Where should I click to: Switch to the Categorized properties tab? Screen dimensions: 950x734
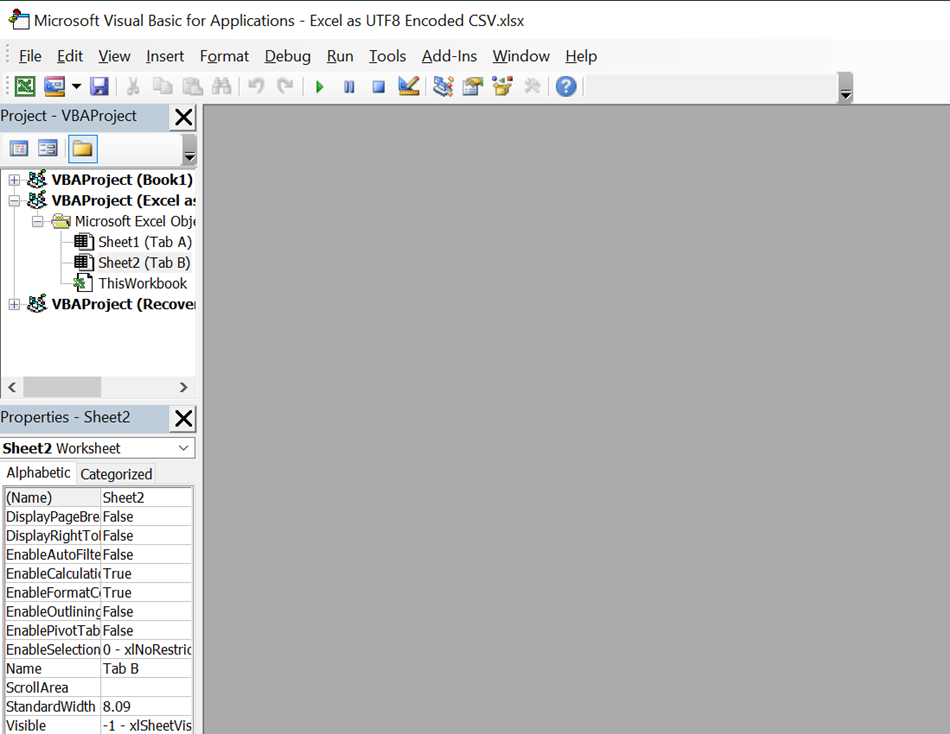click(x=116, y=474)
